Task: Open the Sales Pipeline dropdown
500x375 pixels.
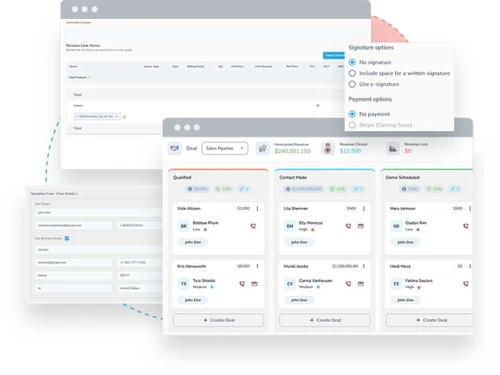Action: pyautogui.click(x=225, y=148)
